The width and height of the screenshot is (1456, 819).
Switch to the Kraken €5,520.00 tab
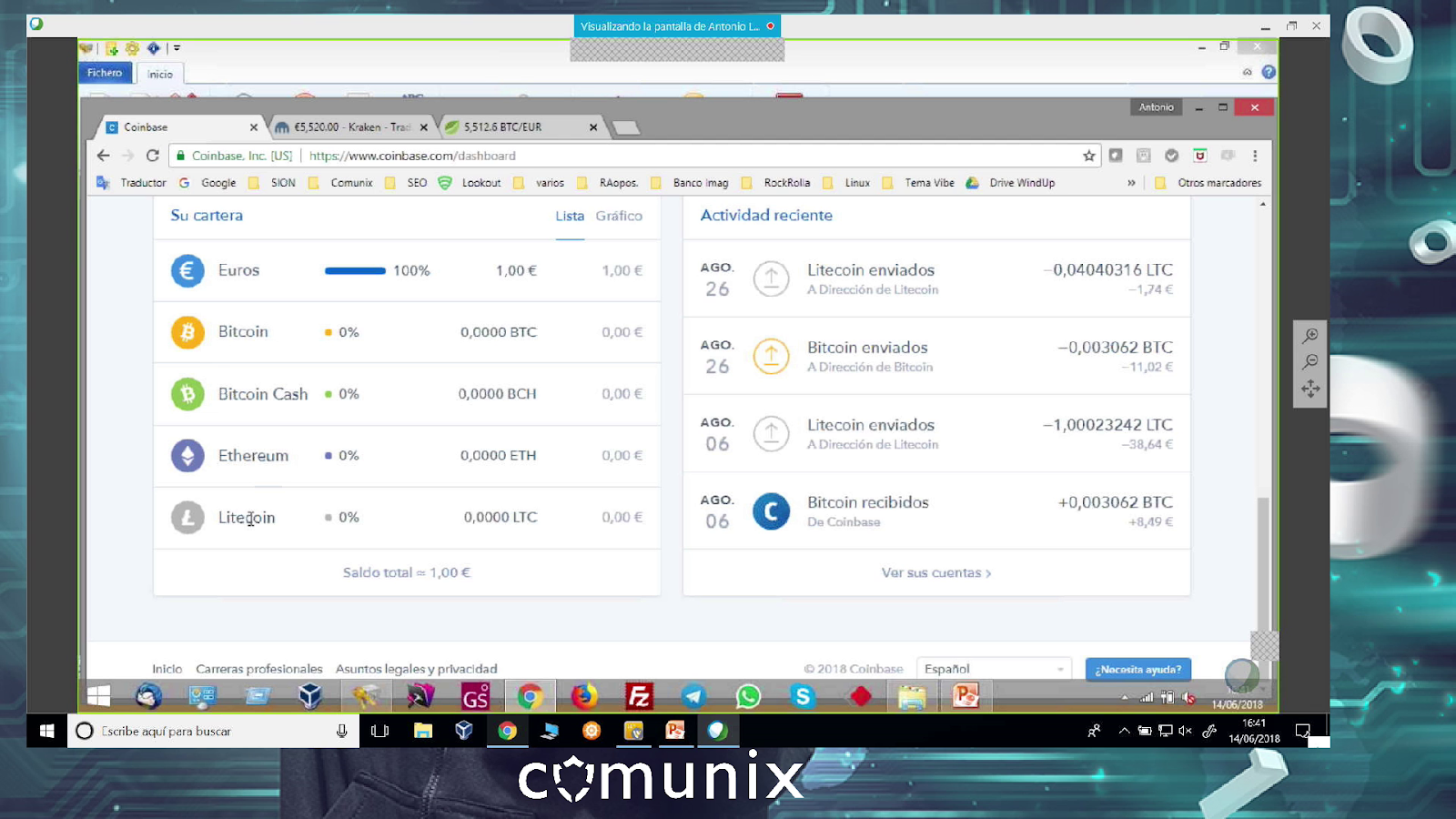coord(351,127)
